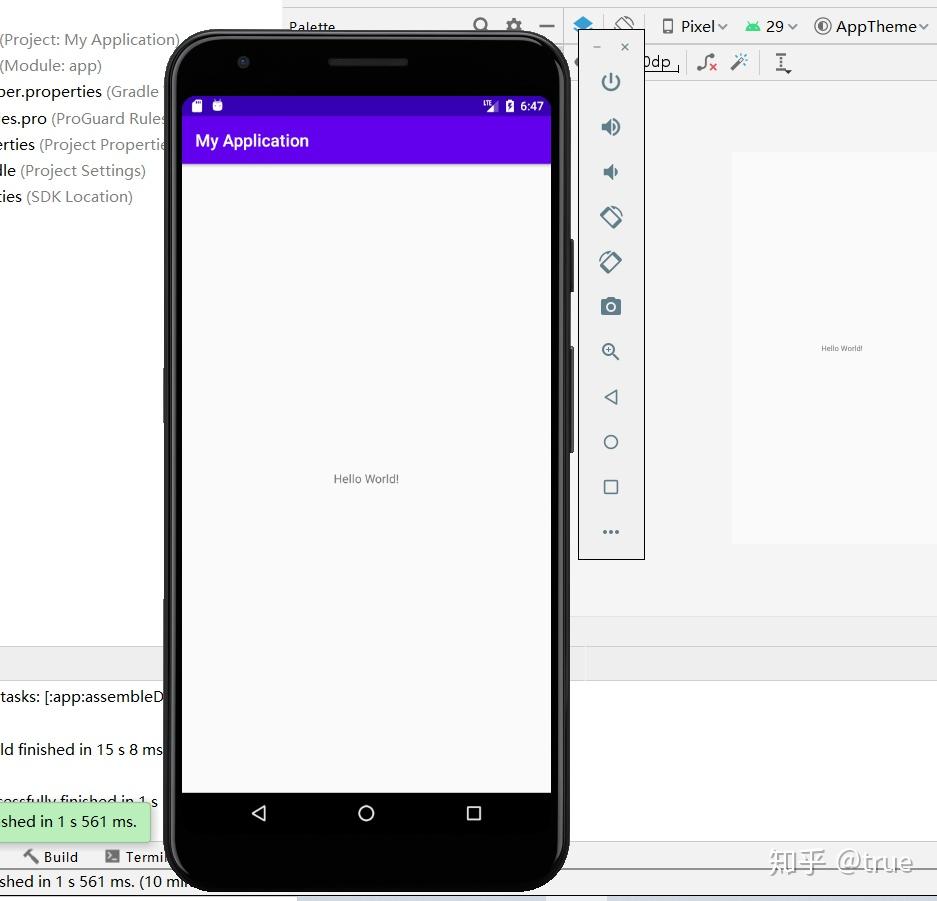Infer constraints with the magic wand
This screenshot has width=937, height=901.
(739, 62)
